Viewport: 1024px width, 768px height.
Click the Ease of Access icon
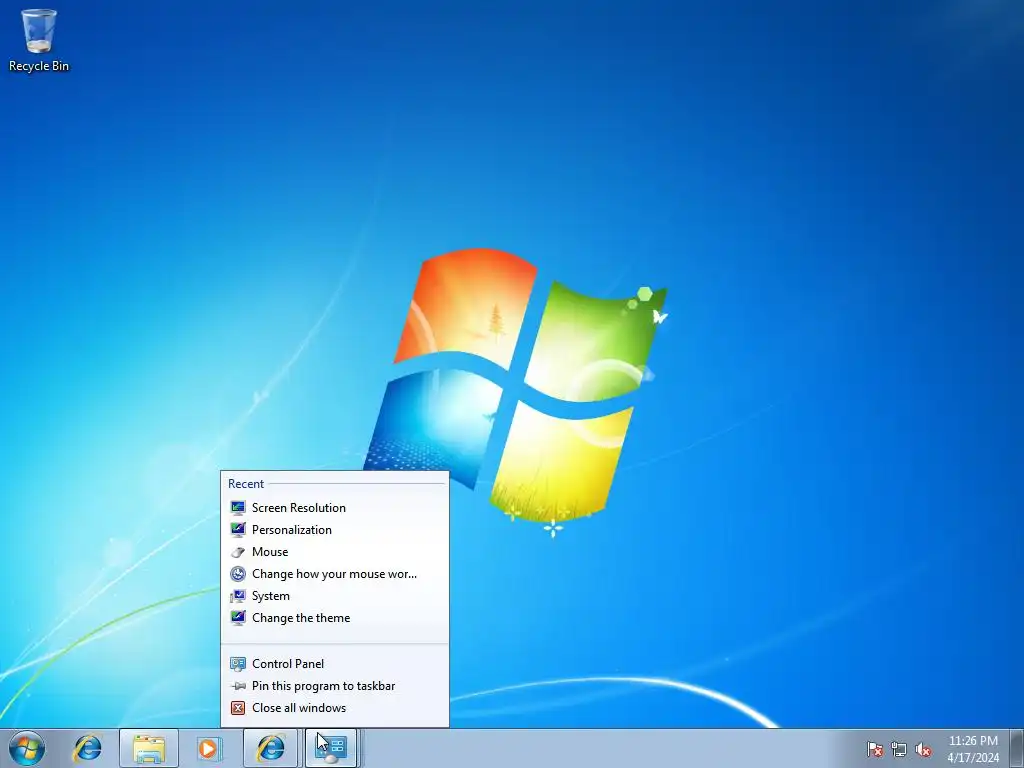(x=238, y=574)
